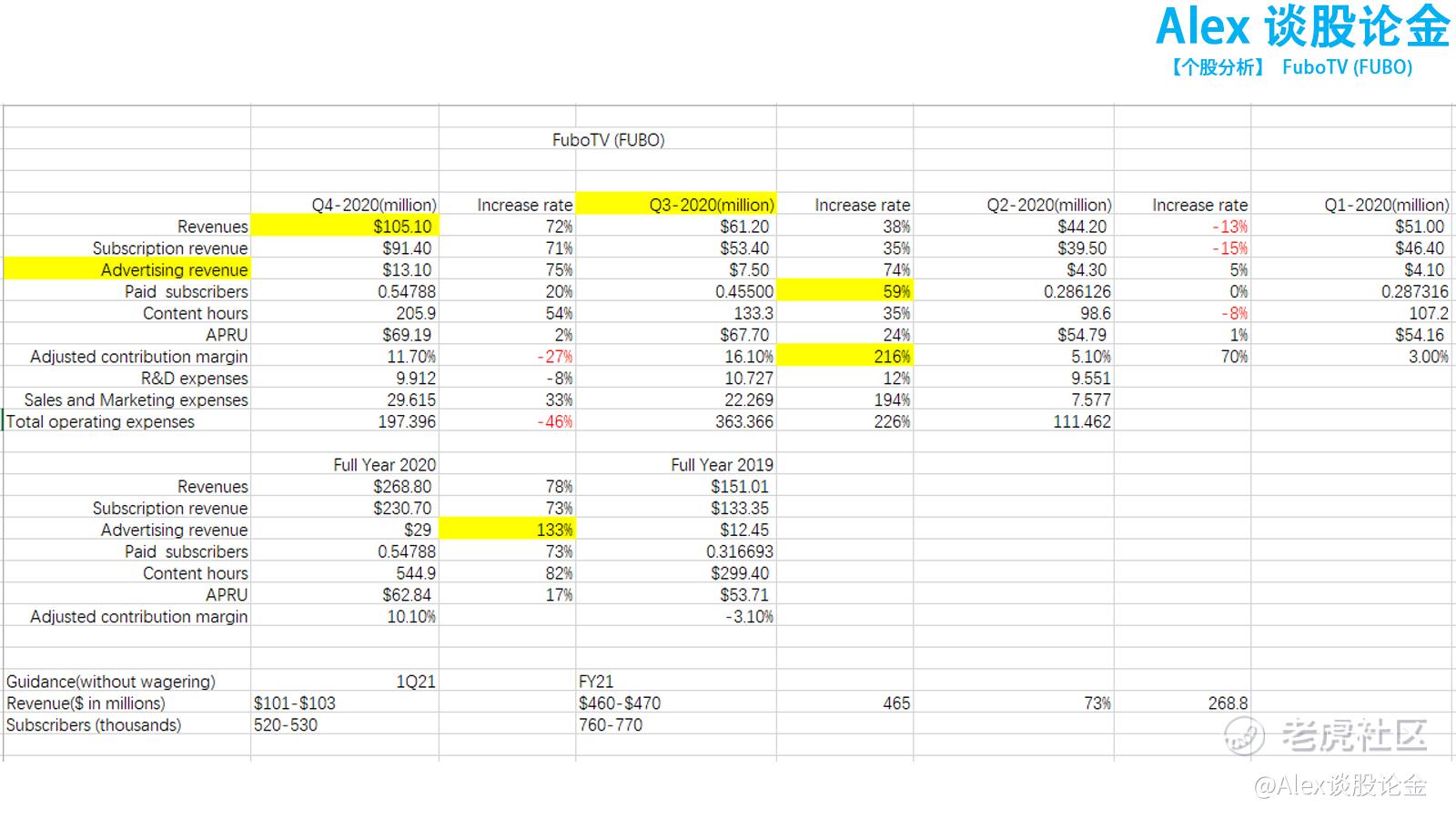Select the 29.615 sales and marketing cell
1456x819 pixels.
point(345,400)
